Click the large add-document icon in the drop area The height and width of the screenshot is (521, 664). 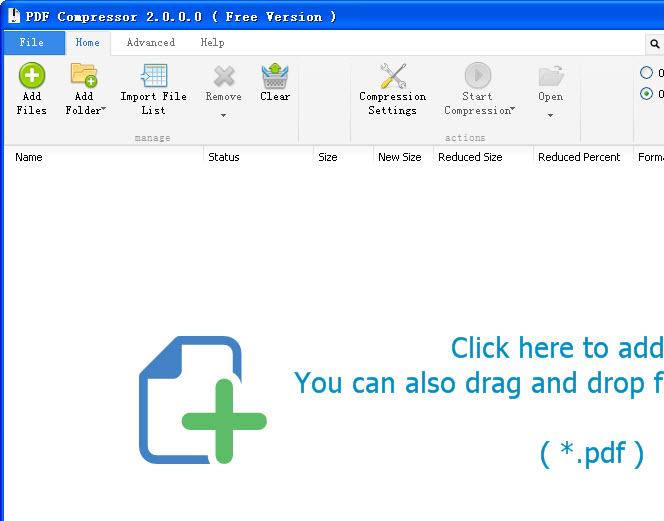[x=202, y=400]
